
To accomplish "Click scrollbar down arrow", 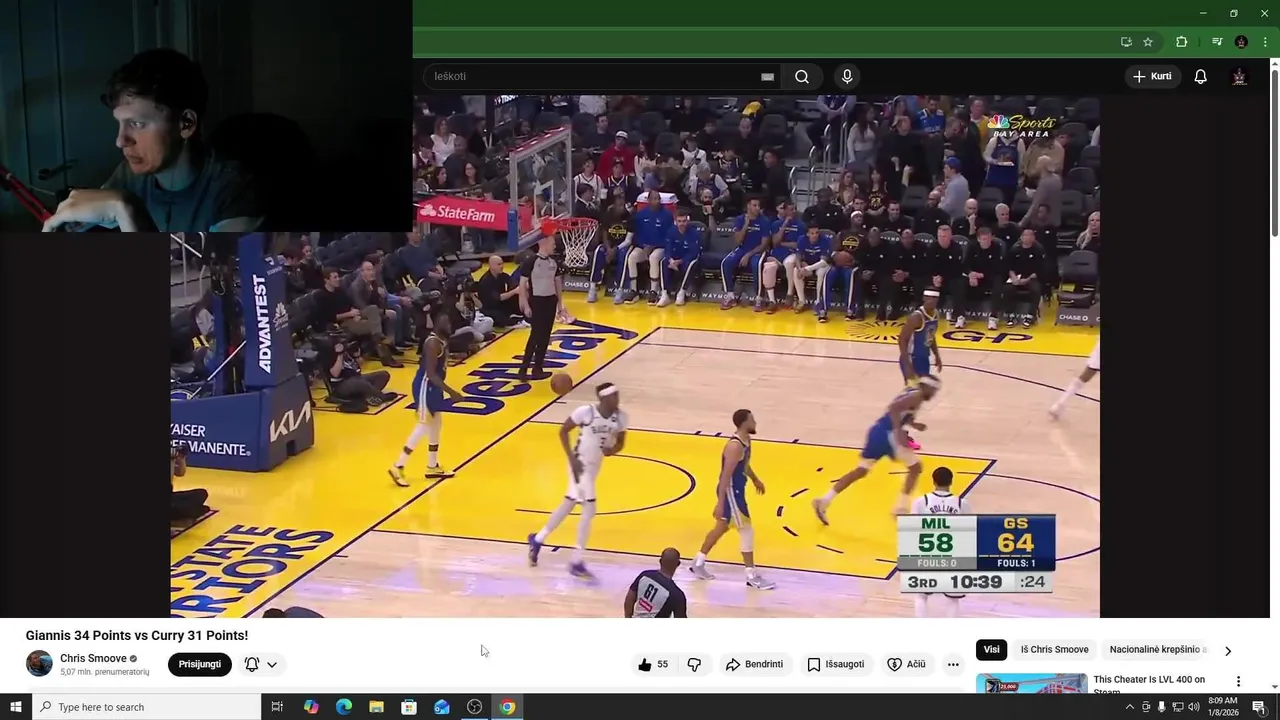I will (x=1274, y=687).
